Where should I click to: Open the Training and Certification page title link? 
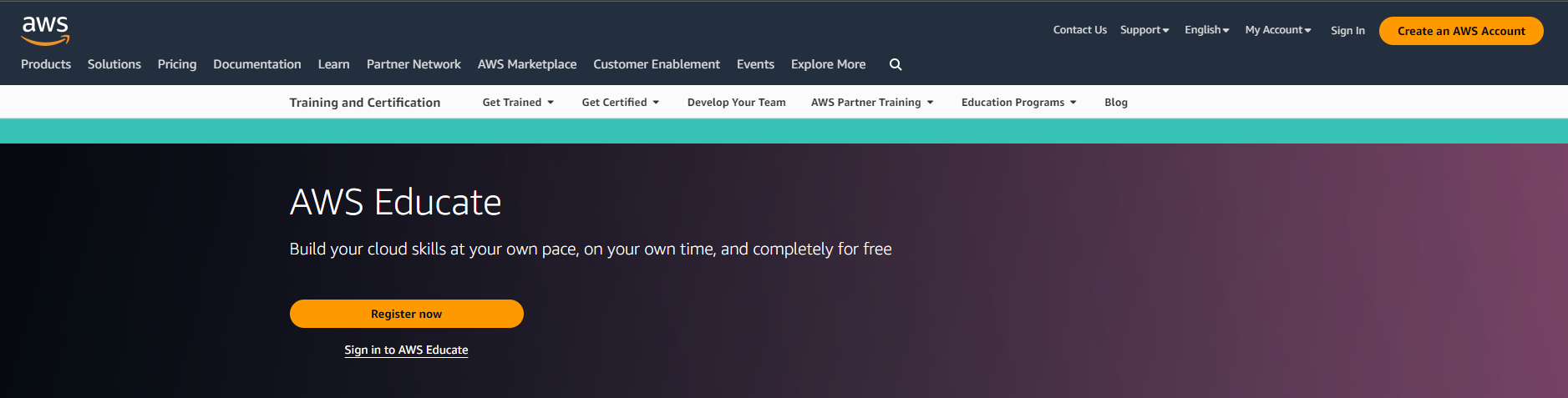click(365, 103)
